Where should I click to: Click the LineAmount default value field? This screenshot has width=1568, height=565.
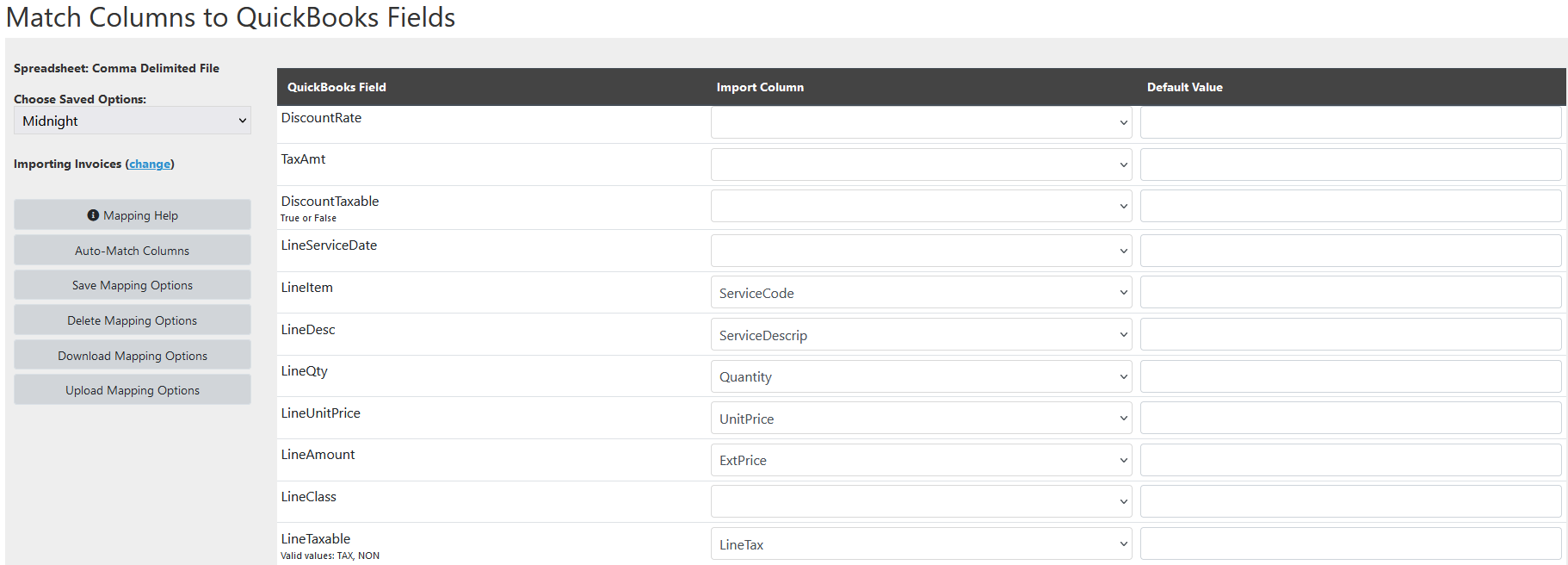pyautogui.click(x=1351, y=460)
